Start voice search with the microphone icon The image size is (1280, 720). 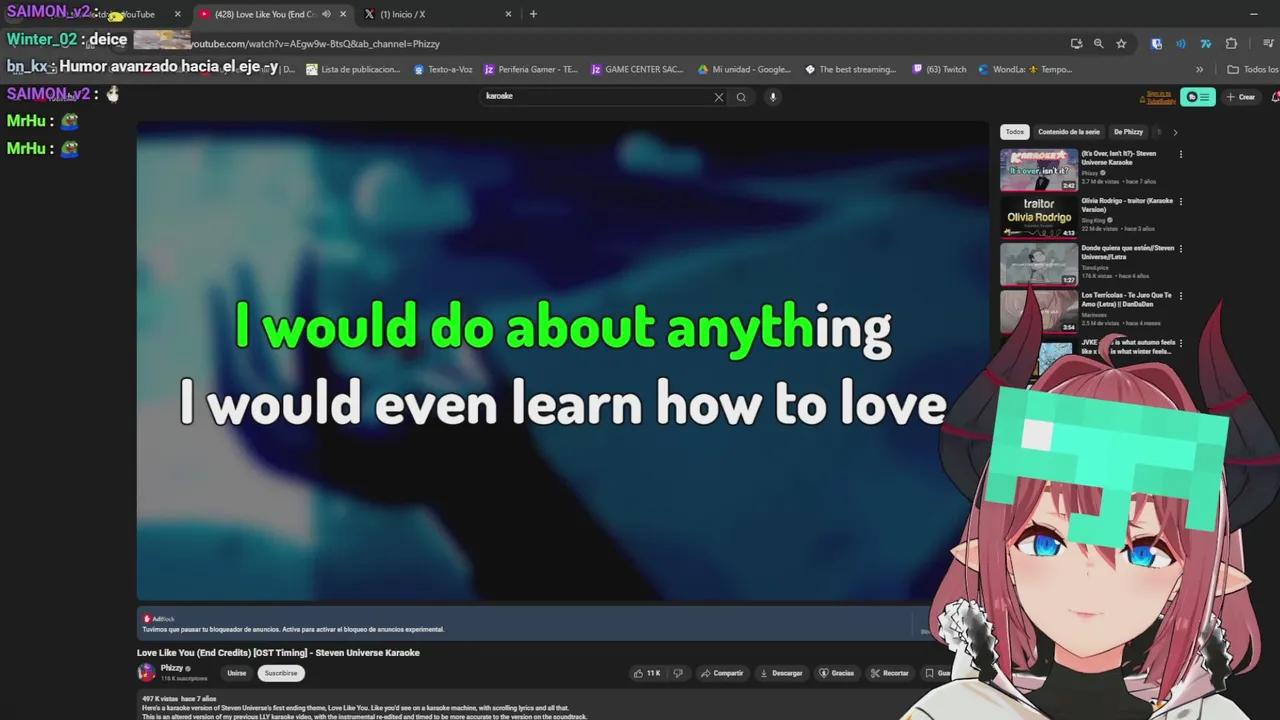(773, 97)
